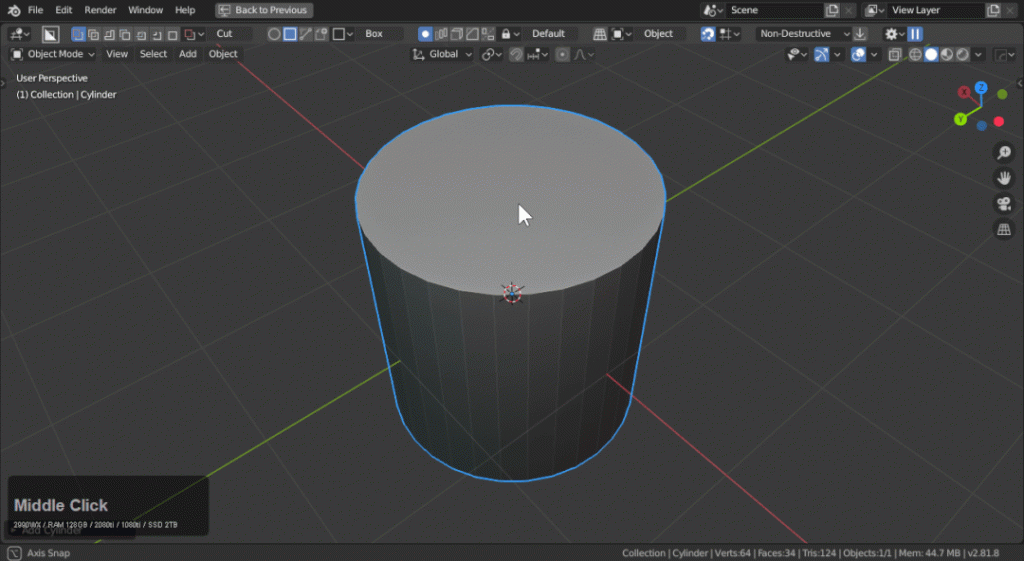This screenshot has height=561, width=1024.
Task: Click the solidify cube icon
Action: click(x=456, y=33)
